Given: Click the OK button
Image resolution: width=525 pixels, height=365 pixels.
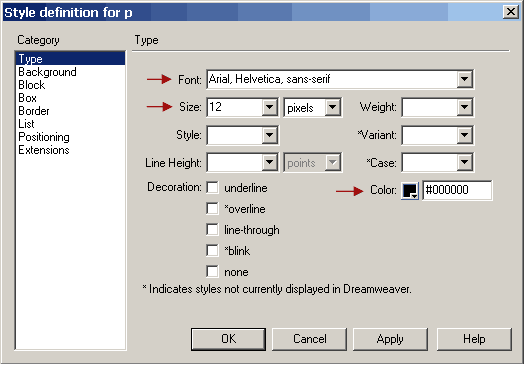Looking at the screenshot, I should tap(228, 339).
